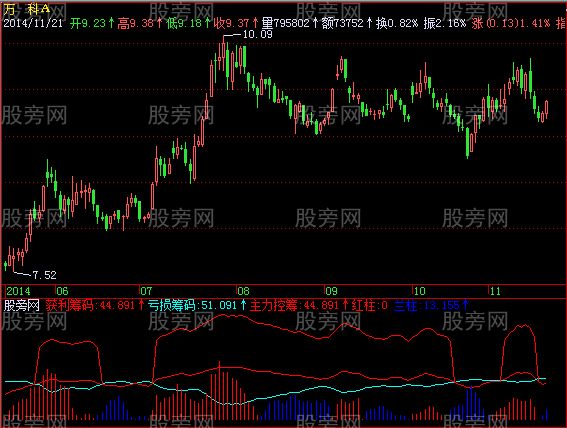Click the change value 涨(0.13)1.41%
The image size is (567, 428).
(511, 23)
